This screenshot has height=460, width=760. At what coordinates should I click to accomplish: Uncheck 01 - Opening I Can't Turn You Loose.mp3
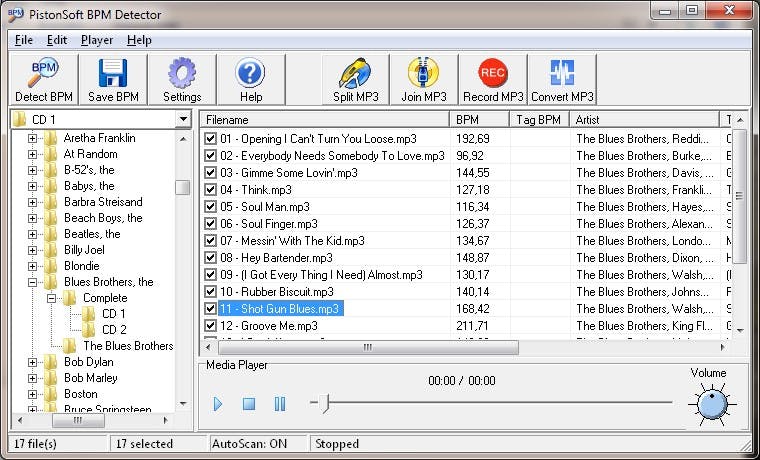click(210, 139)
